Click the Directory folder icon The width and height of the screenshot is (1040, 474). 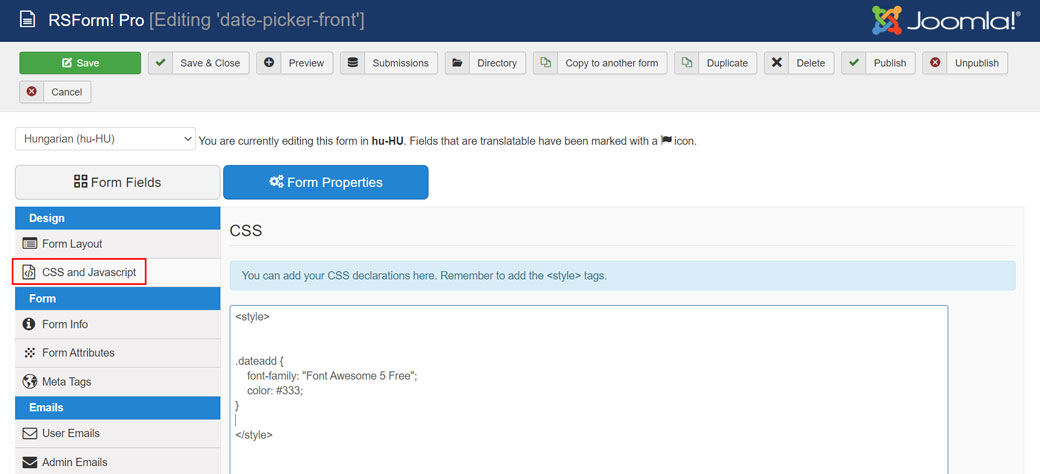coord(457,63)
